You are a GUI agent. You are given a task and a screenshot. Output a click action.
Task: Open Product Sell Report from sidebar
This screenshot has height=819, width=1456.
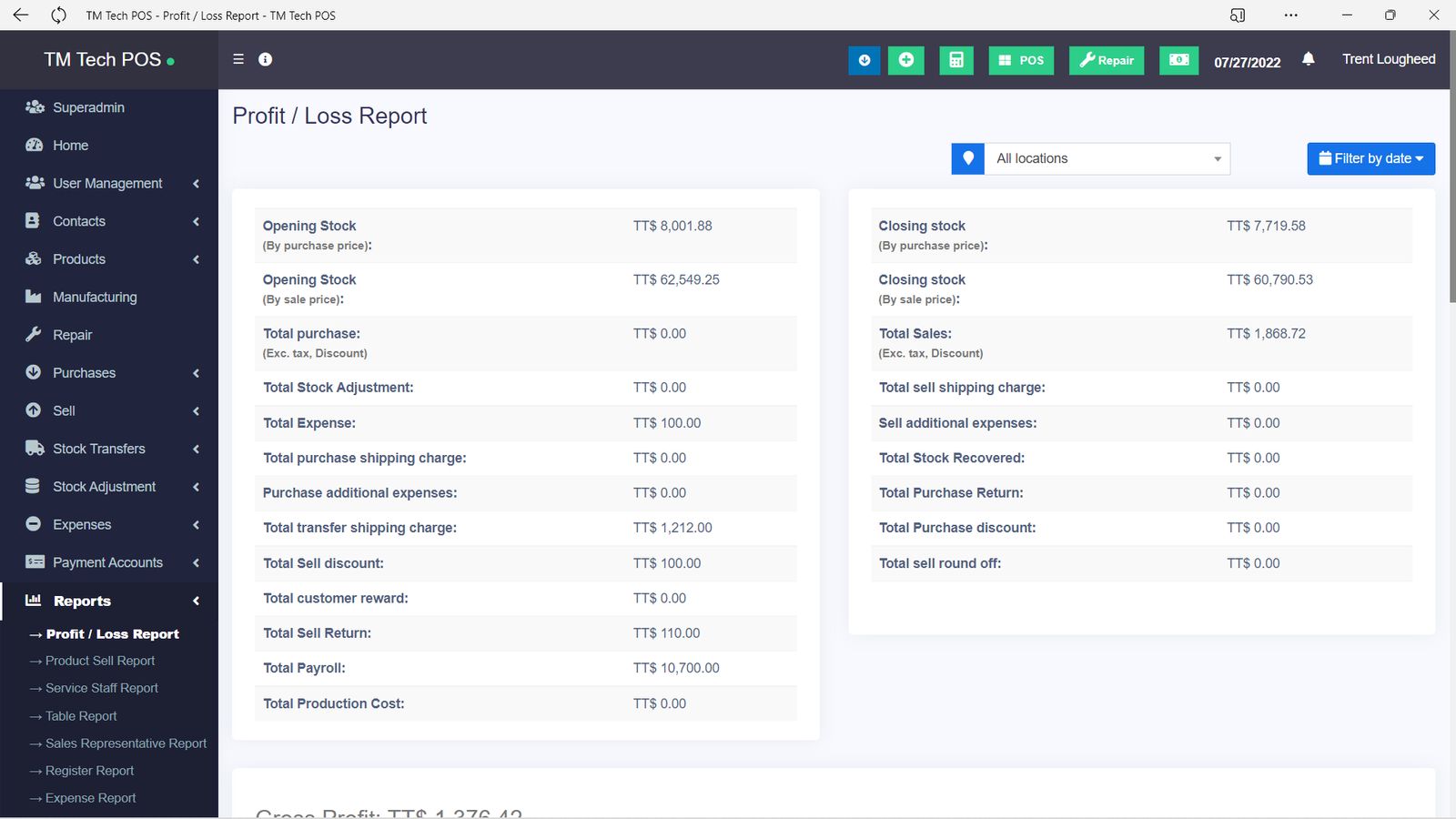tap(100, 661)
